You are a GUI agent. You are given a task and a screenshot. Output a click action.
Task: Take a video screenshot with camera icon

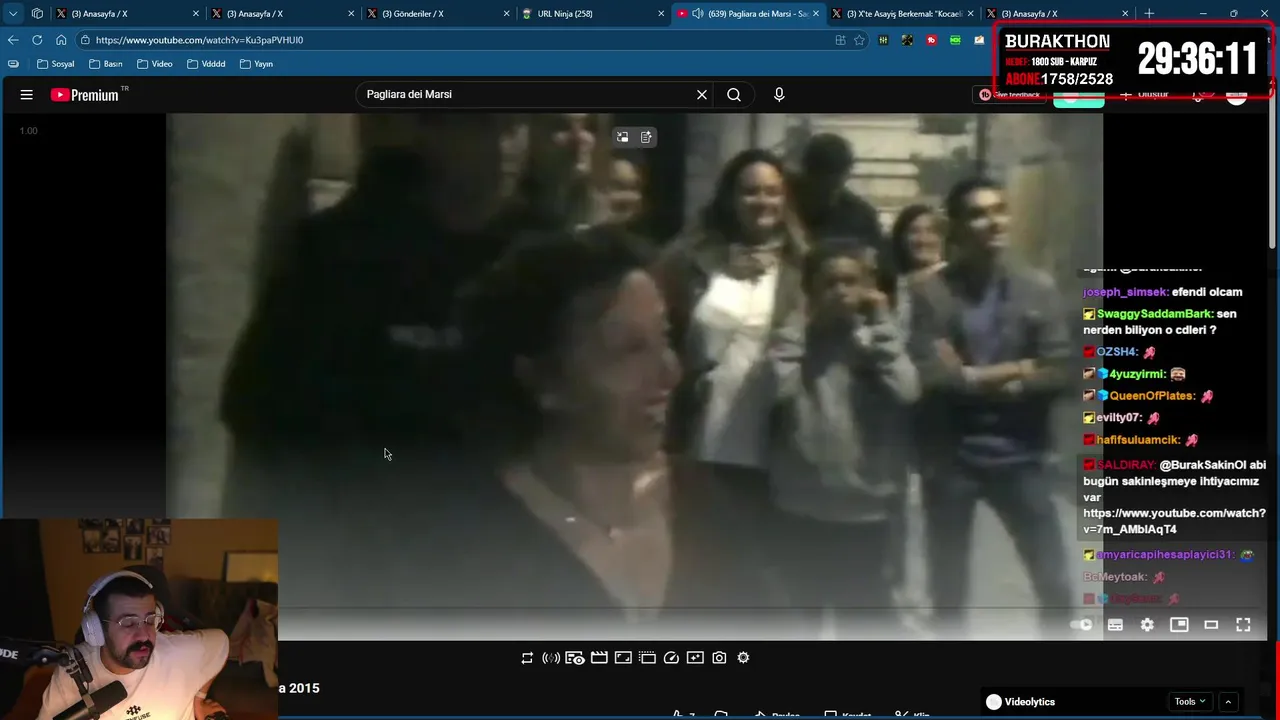pyautogui.click(x=719, y=658)
